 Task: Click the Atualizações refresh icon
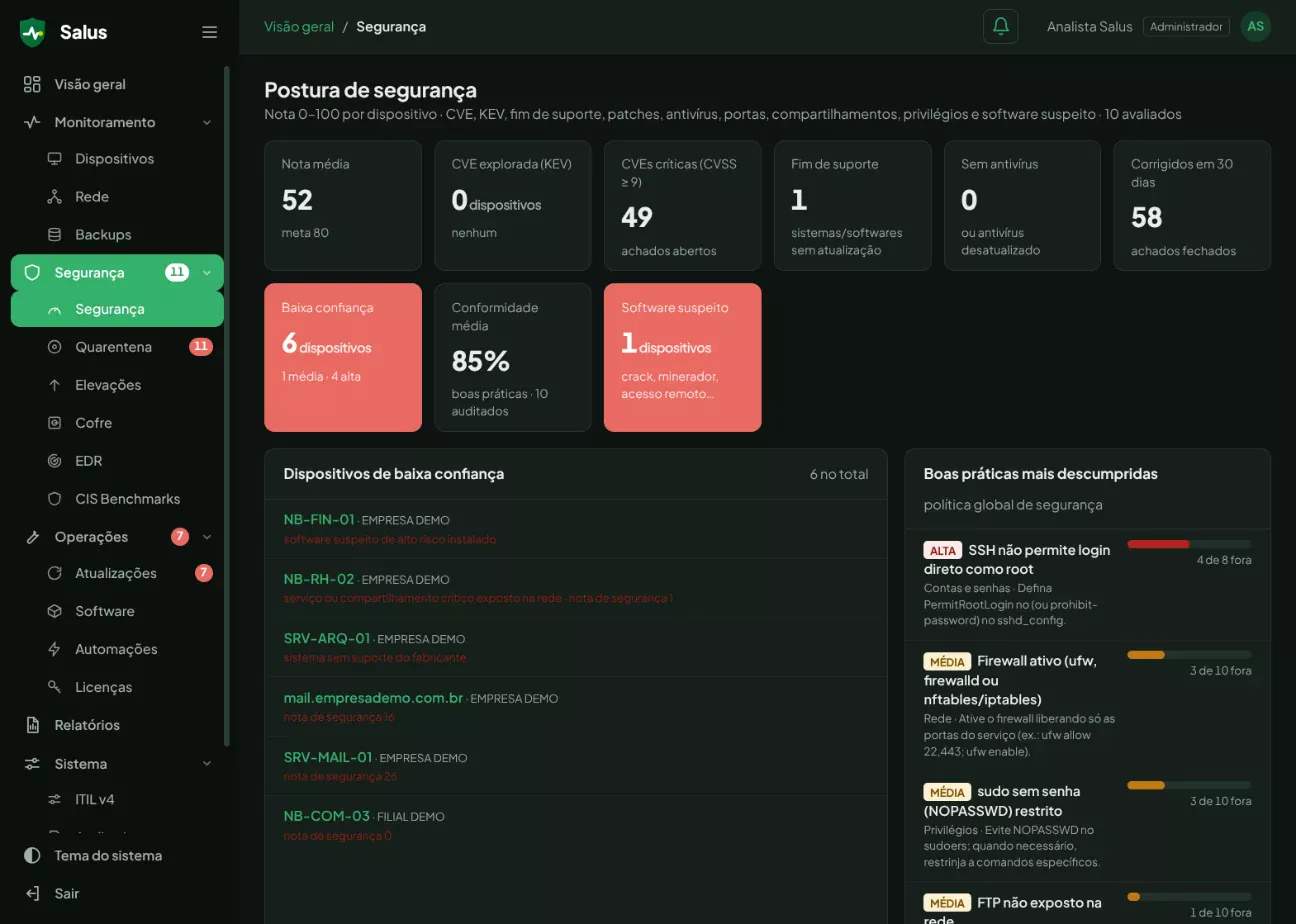point(54,573)
